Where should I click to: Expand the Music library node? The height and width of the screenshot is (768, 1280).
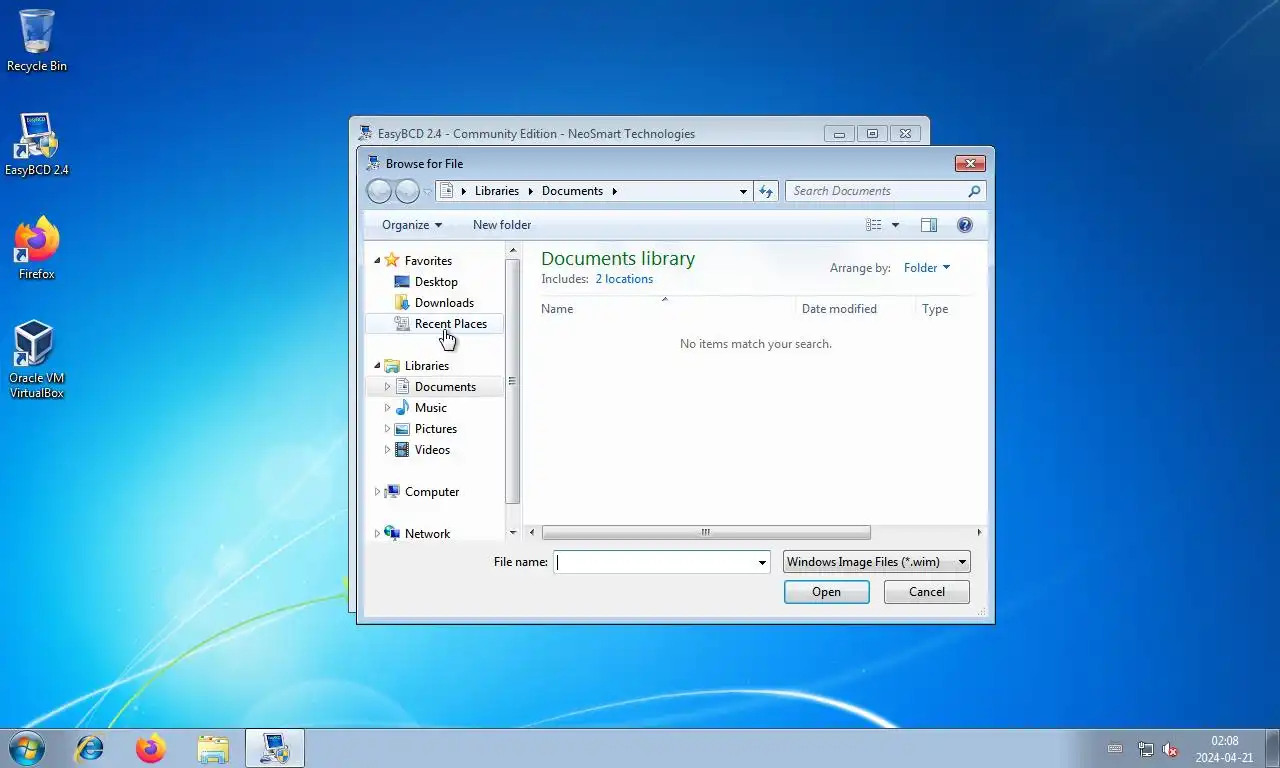[387, 408]
